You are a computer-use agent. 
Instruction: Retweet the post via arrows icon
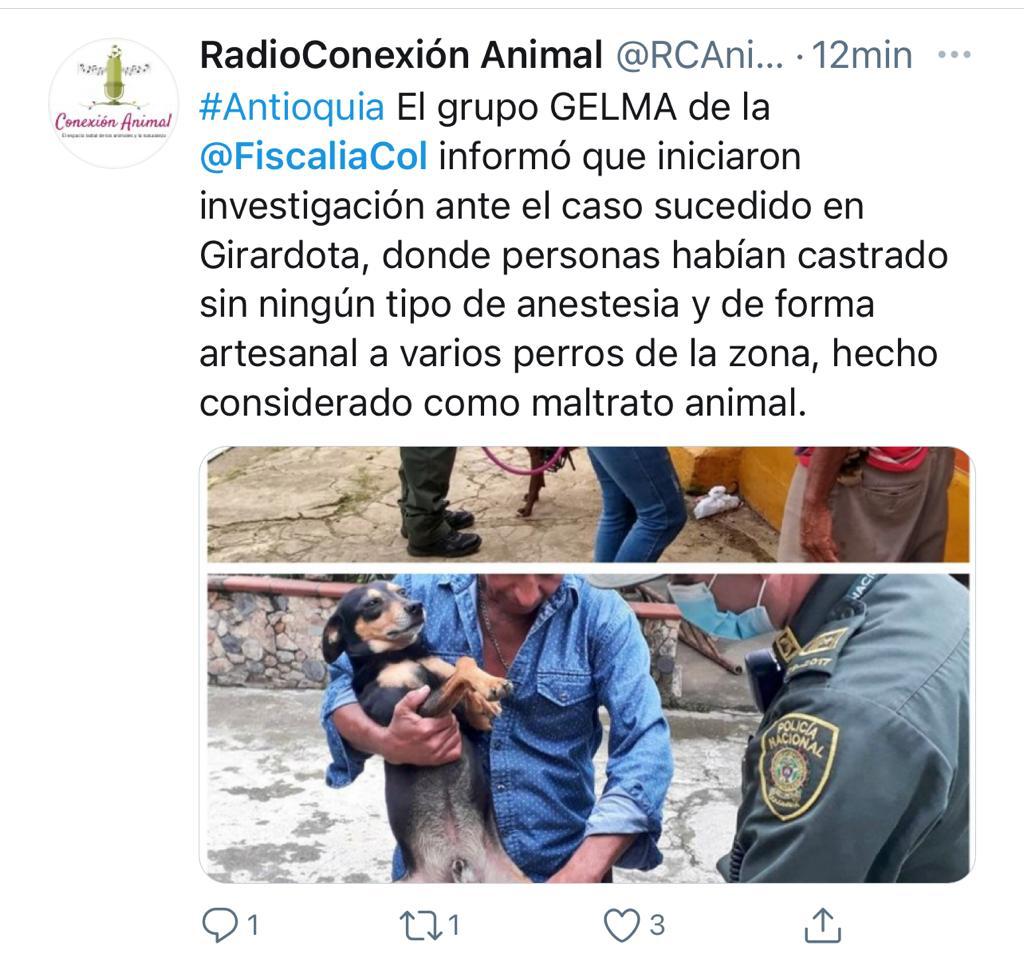[x=420, y=926]
